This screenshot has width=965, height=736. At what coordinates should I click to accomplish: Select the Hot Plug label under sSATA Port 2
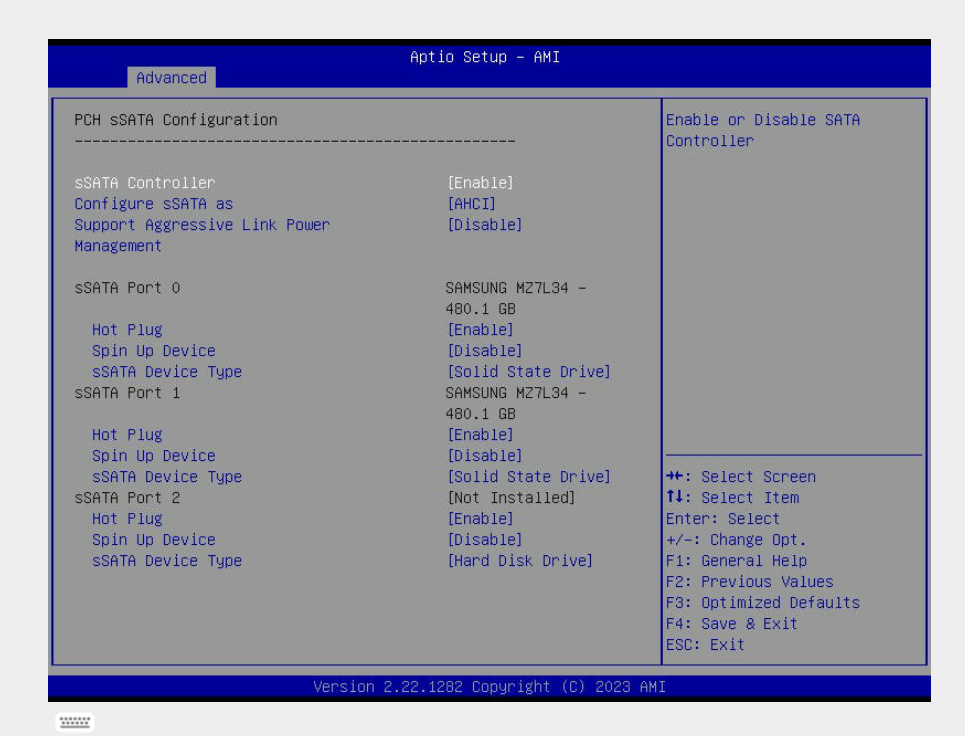127,519
